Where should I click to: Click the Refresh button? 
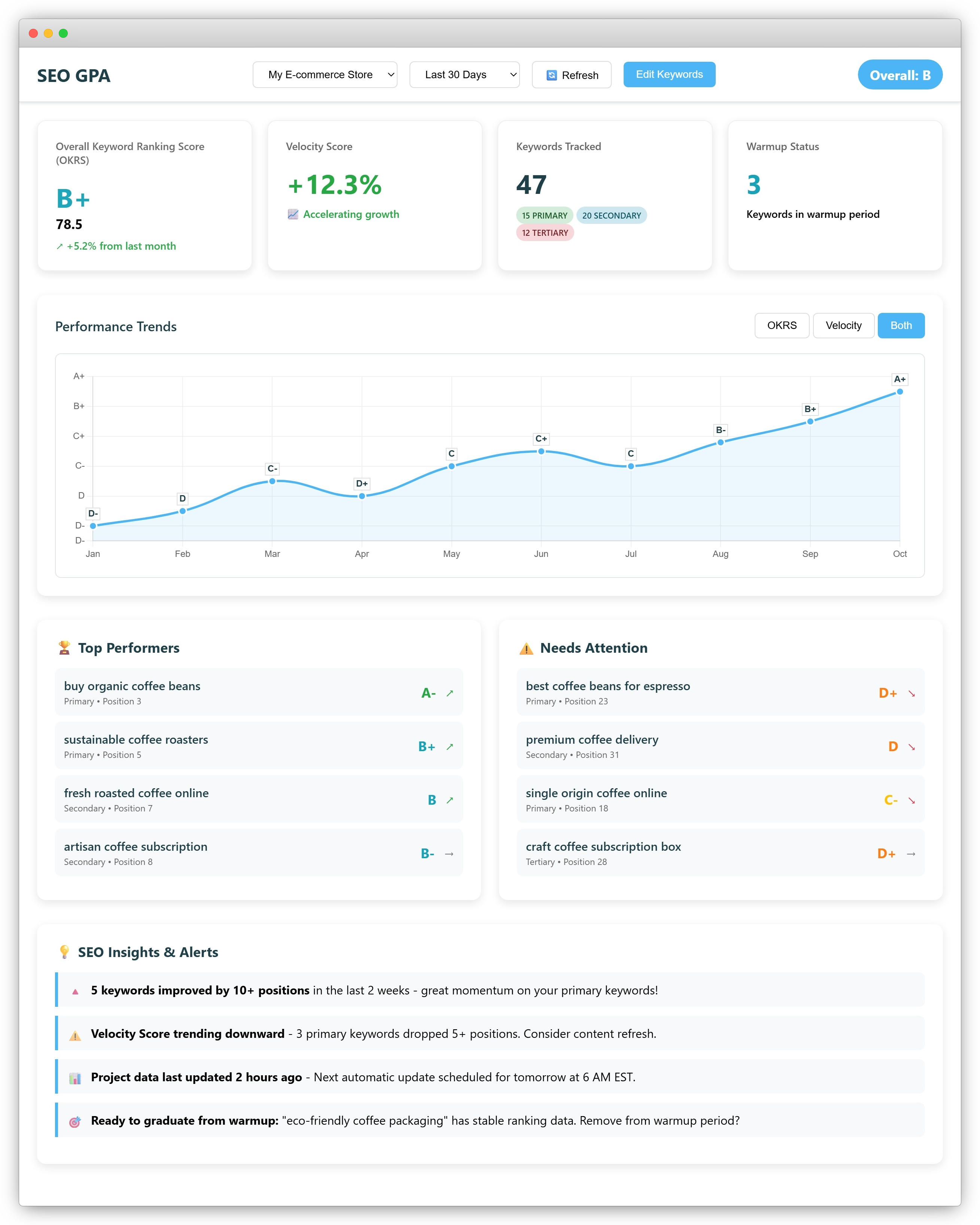point(571,74)
